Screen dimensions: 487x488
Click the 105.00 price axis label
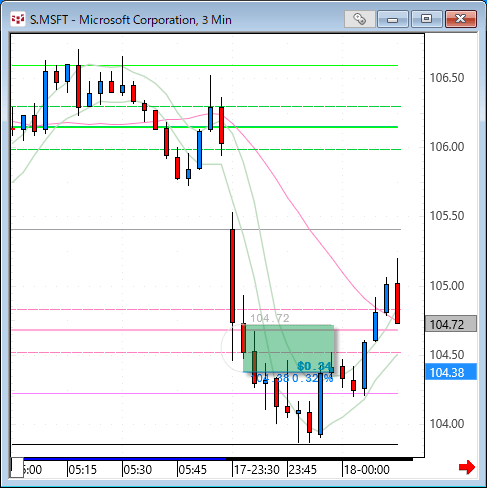point(447,286)
